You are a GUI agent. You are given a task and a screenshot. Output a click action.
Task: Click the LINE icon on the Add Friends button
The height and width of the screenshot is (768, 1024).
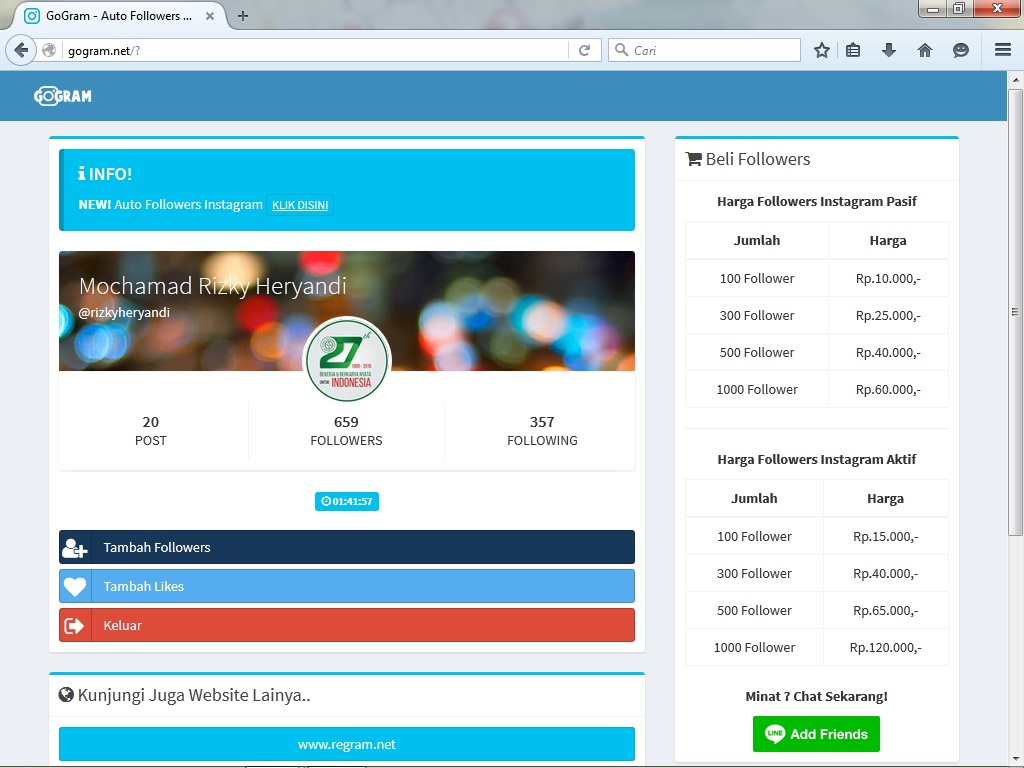click(x=774, y=733)
